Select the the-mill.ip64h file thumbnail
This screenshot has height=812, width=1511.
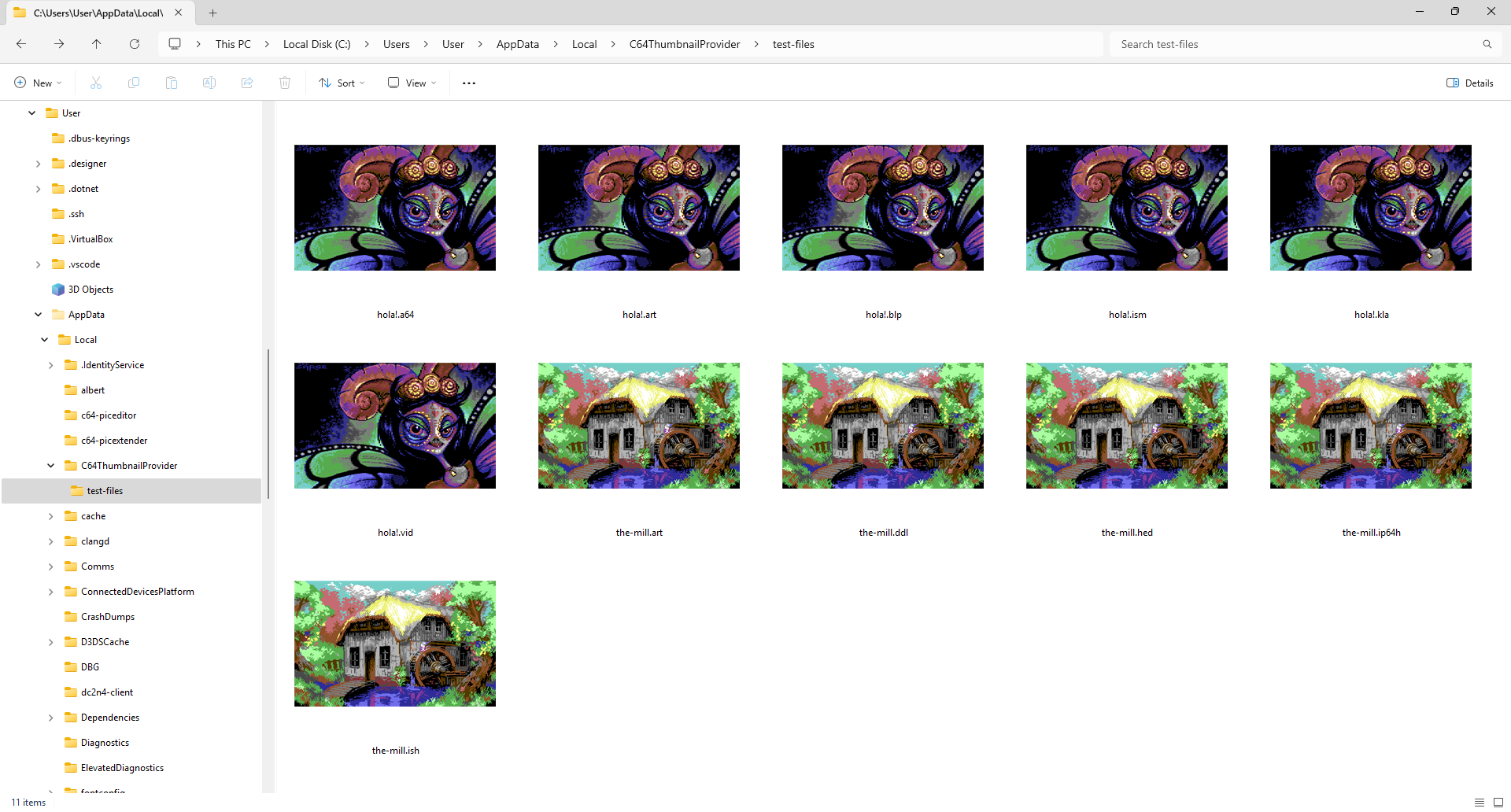[1371, 426]
